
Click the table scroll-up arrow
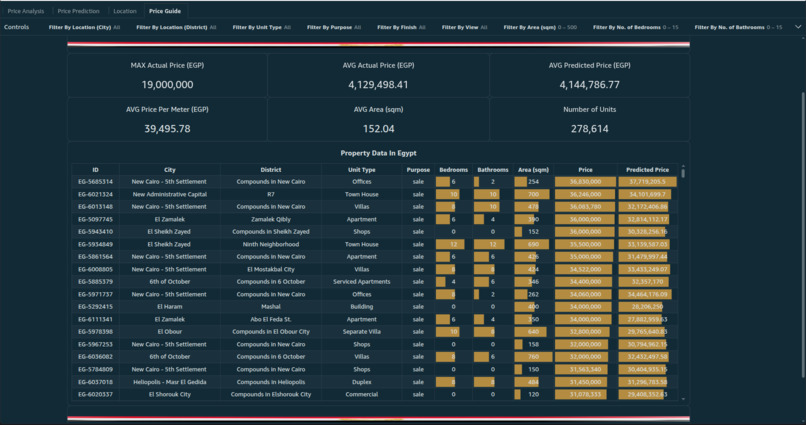click(x=683, y=166)
